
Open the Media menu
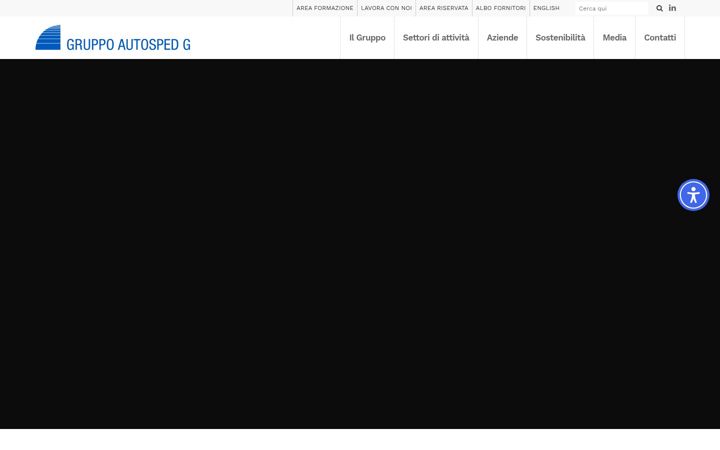[614, 38]
